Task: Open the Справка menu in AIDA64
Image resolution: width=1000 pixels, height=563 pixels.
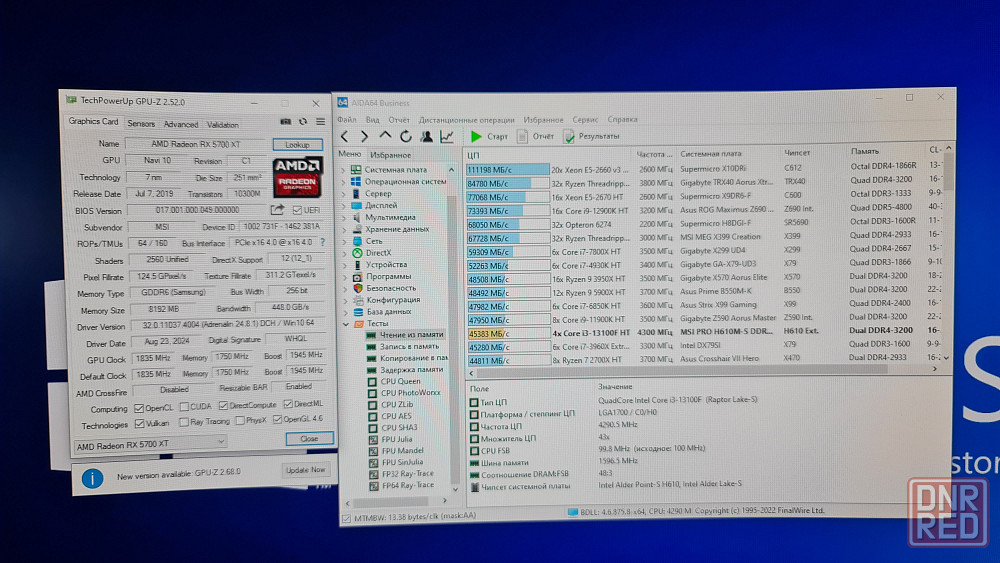Action: (622, 119)
